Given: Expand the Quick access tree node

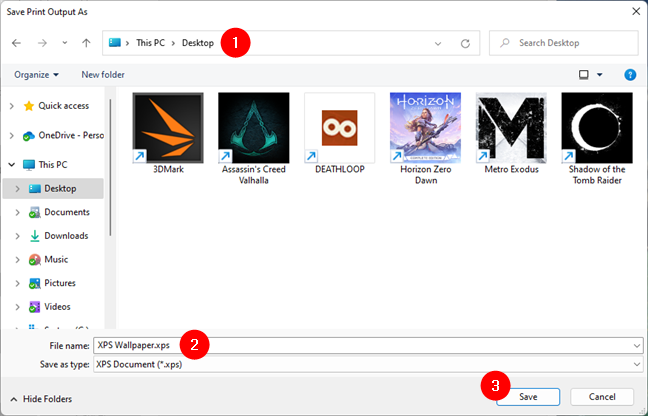Looking at the screenshot, I should tap(12, 106).
